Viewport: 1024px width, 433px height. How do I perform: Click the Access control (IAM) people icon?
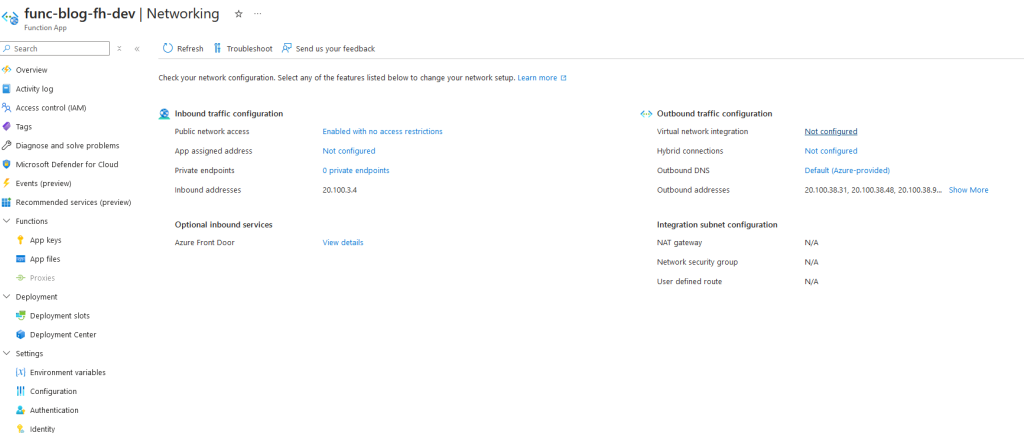[7, 108]
